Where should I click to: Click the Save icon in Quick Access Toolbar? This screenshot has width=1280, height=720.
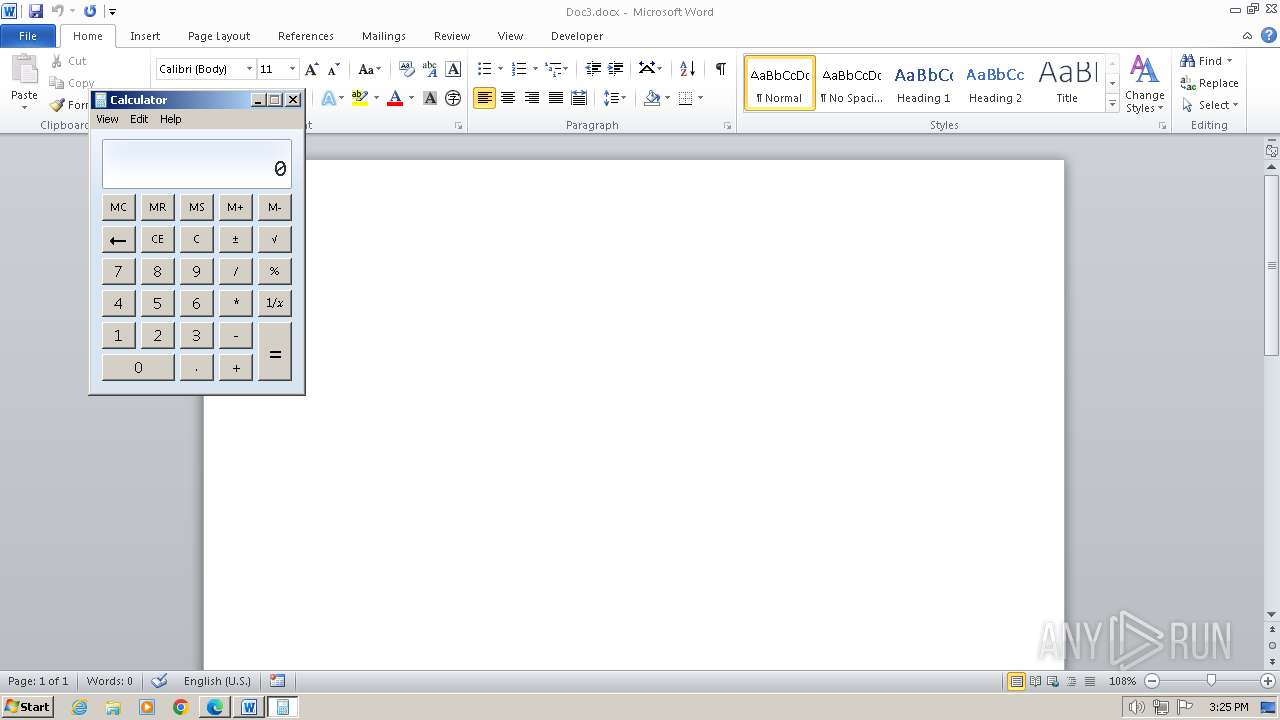point(36,11)
